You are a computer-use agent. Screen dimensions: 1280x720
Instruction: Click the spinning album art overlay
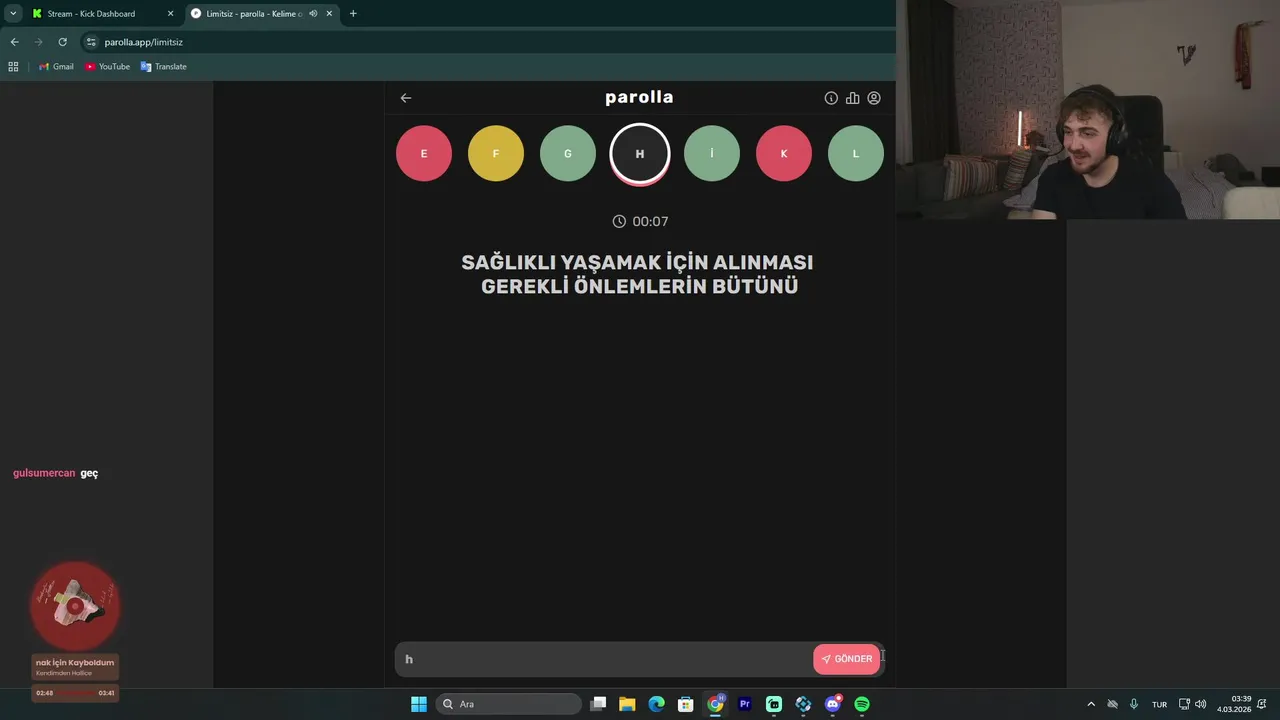75,606
